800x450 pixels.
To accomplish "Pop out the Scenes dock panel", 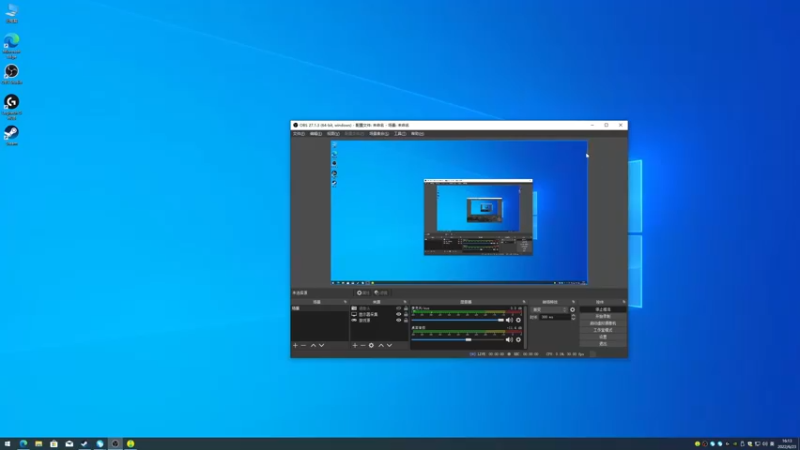I will 345,302.
